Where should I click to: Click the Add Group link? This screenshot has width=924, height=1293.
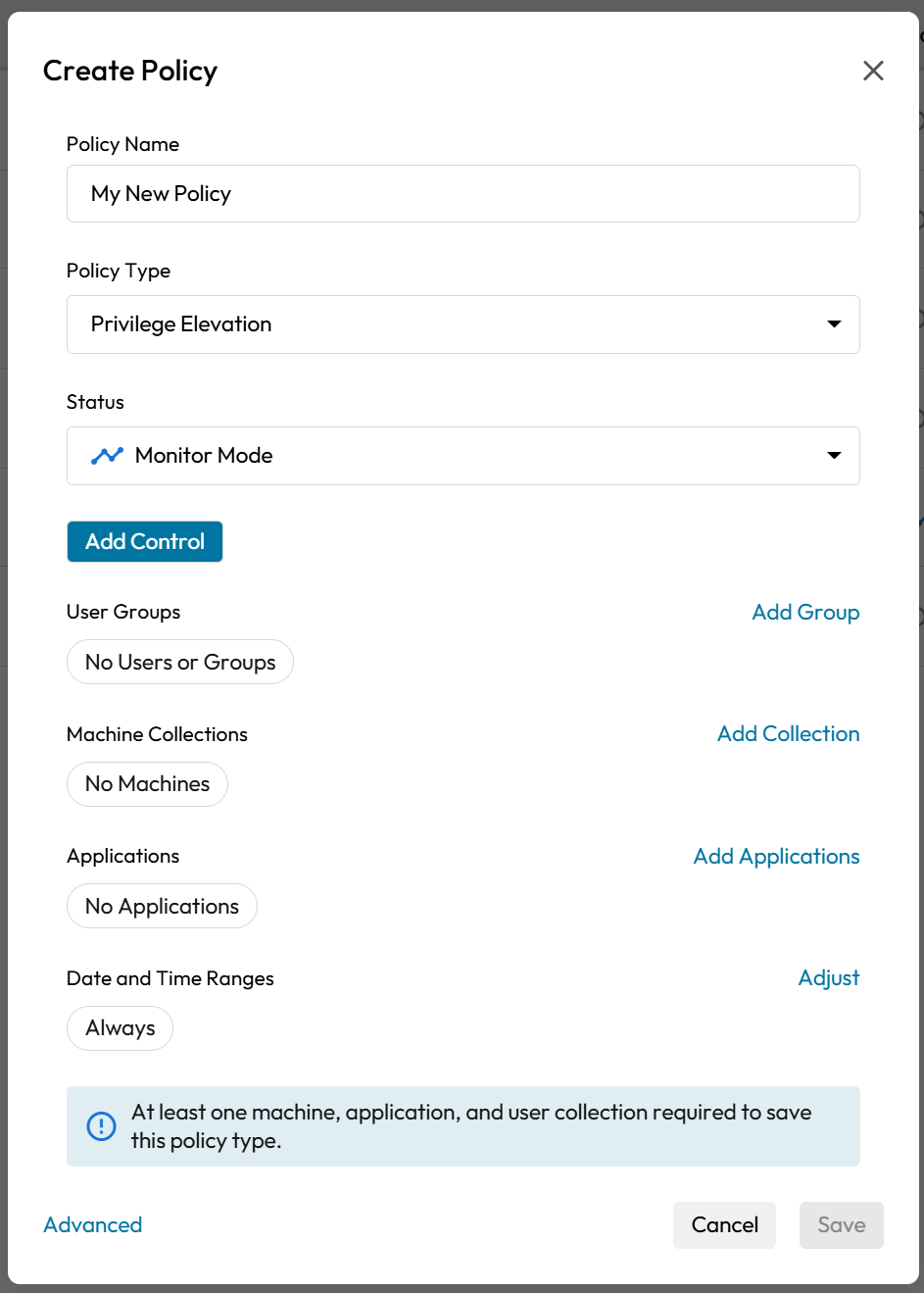click(805, 613)
